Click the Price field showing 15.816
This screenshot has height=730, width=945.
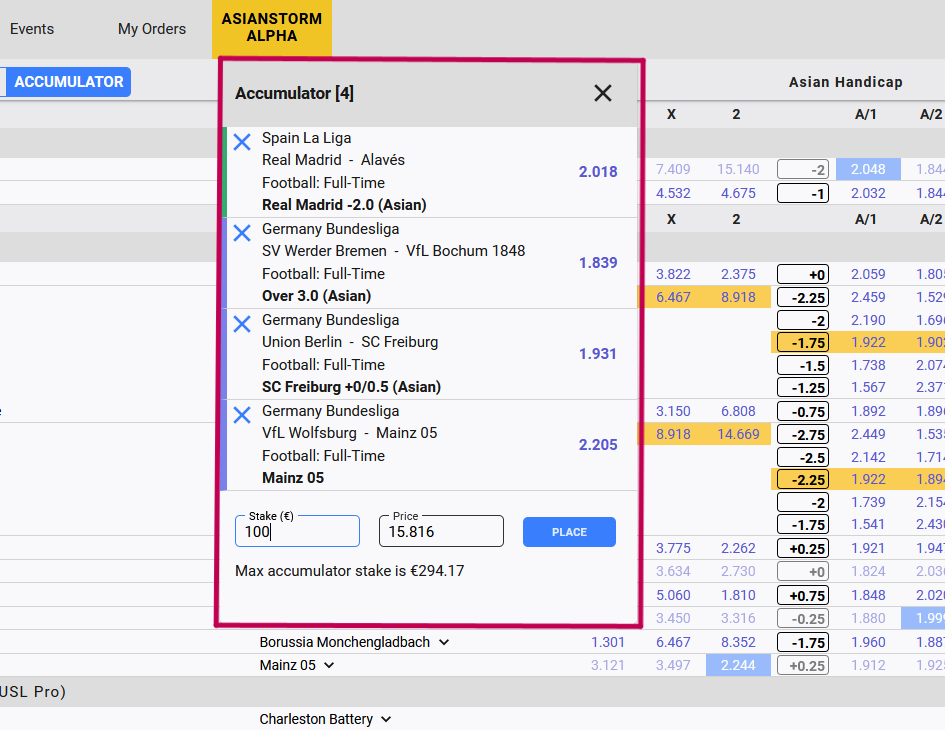(x=441, y=531)
